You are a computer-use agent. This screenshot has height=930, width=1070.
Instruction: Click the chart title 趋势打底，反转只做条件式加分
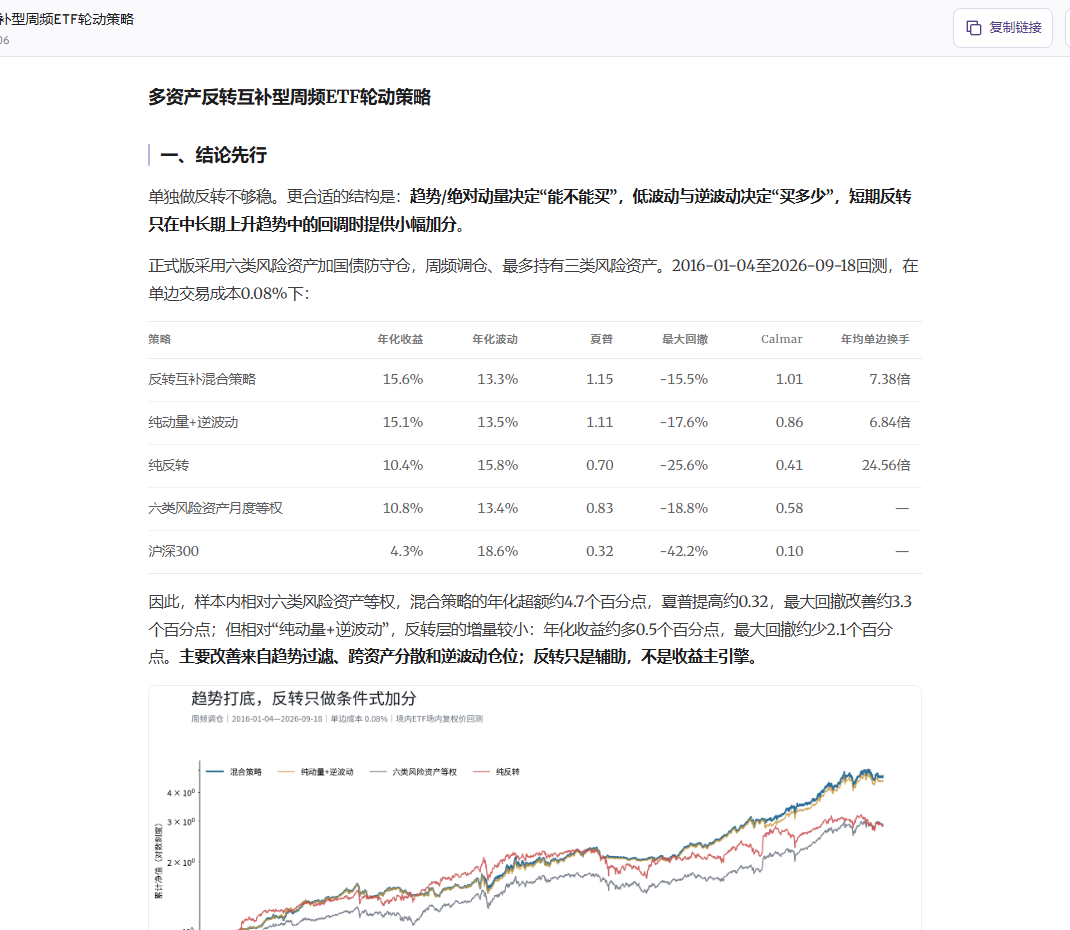point(304,699)
